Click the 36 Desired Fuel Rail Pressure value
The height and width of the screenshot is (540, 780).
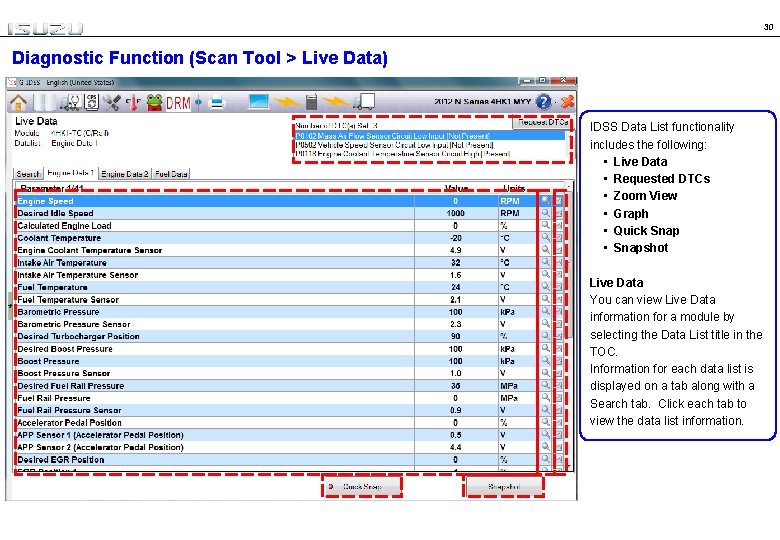pos(455,385)
